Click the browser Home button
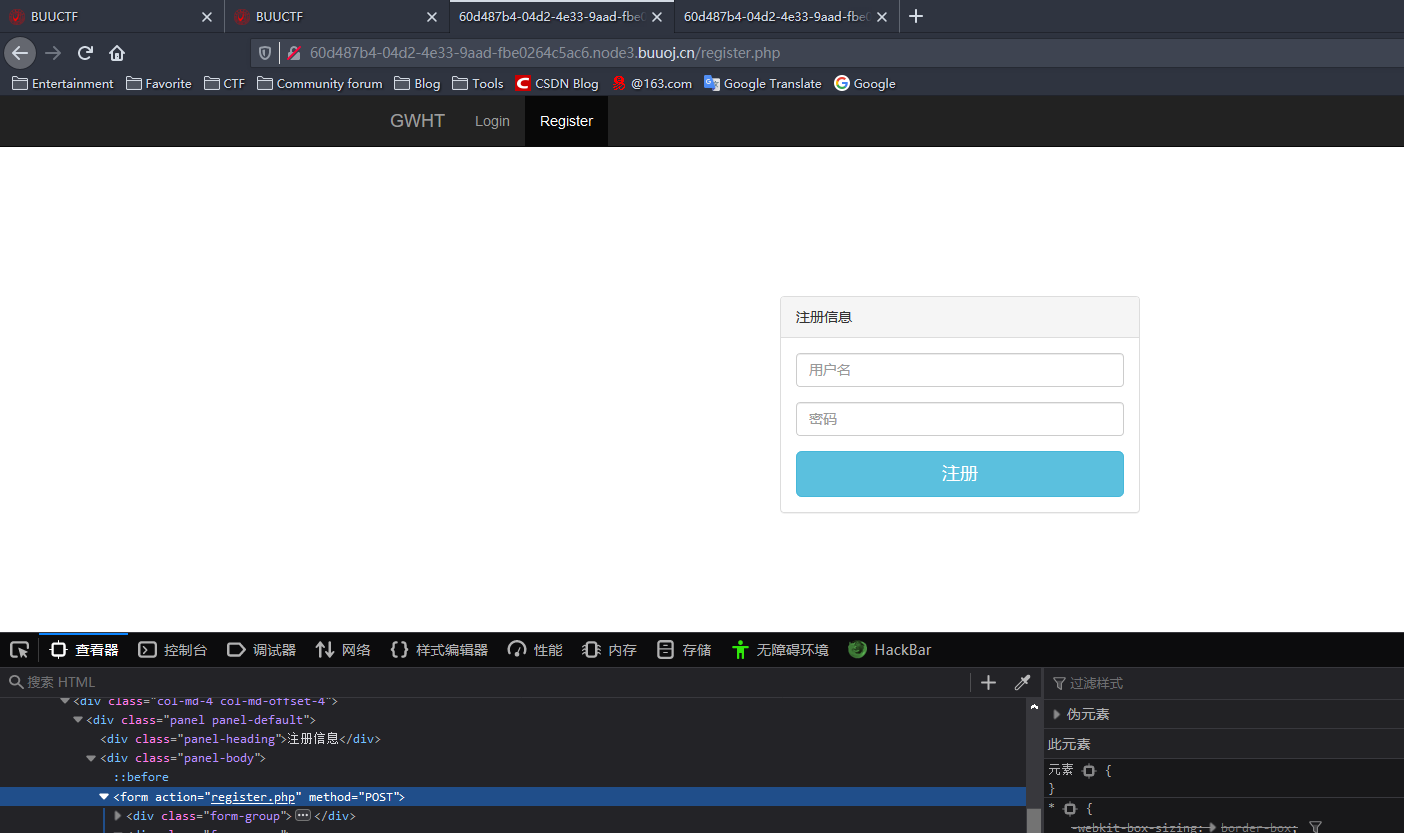1404x833 pixels. click(x=116, y=52)
